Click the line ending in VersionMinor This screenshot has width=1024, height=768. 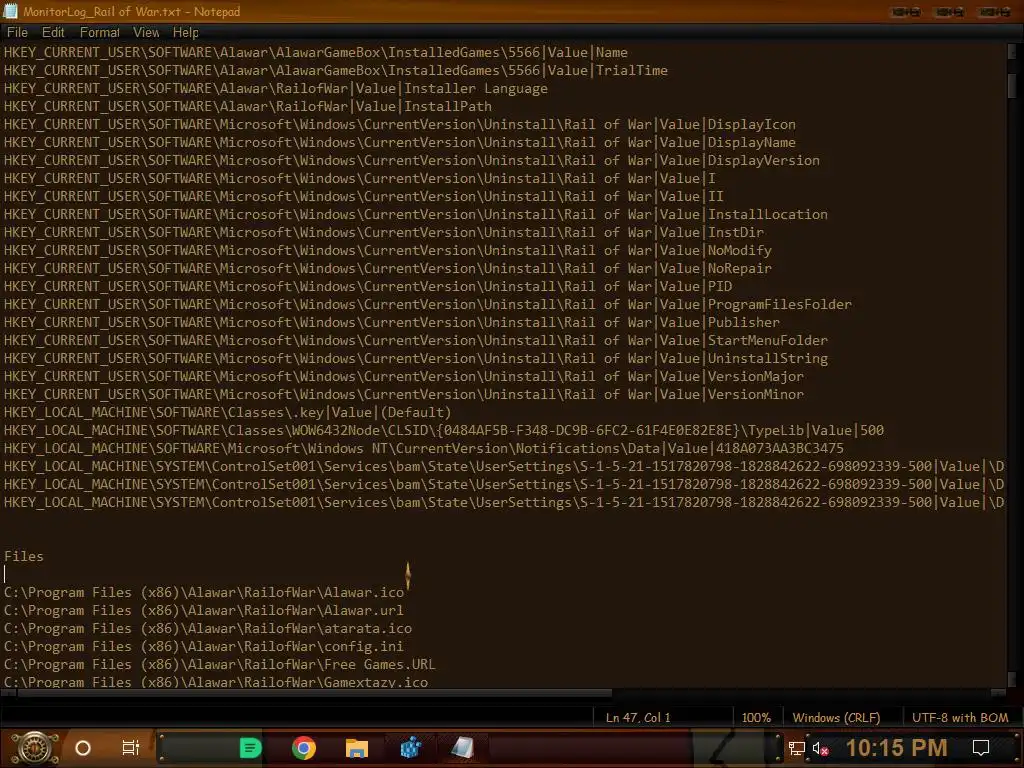(x=404, y=394)
